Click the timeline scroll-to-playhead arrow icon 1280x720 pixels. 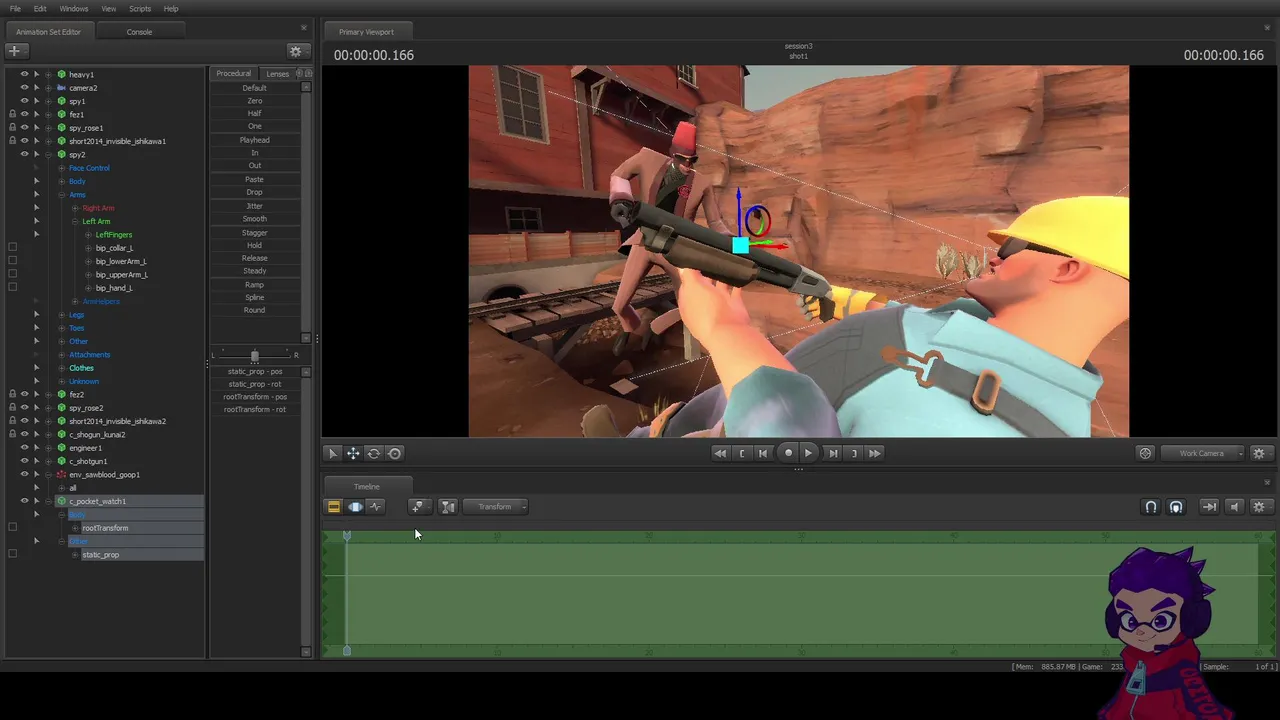[x=1209, y=507]
